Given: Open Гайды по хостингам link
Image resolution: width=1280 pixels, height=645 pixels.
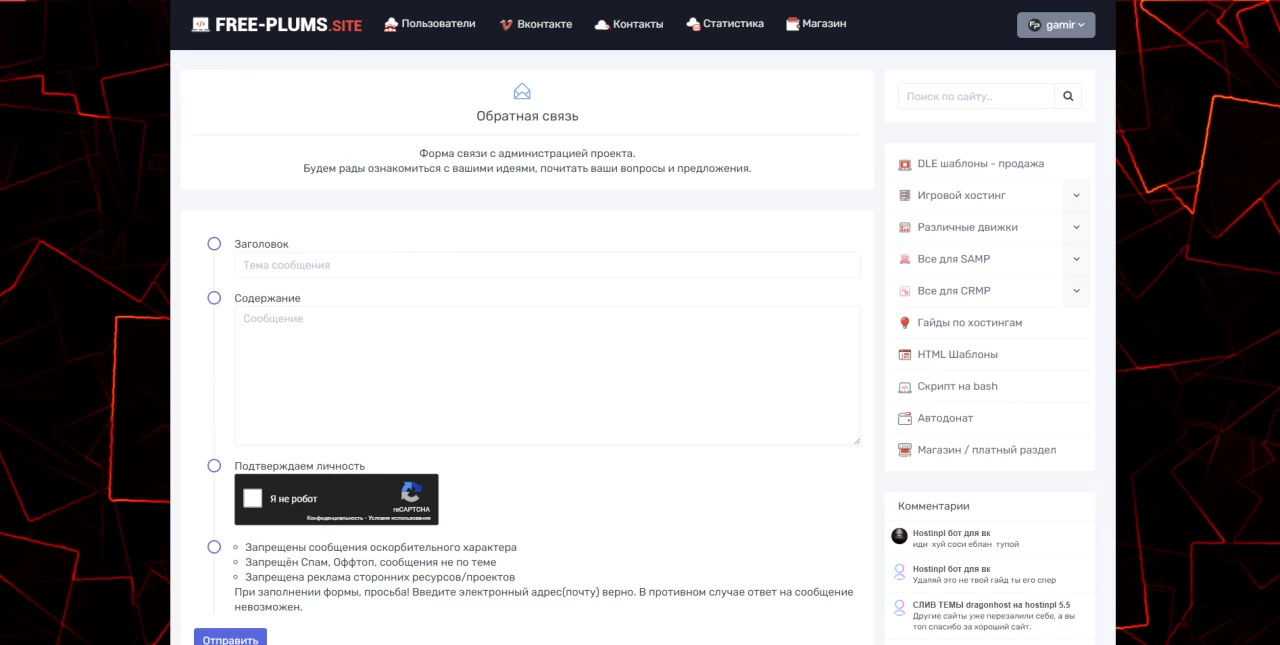Looking at the screenshot, I should 970,323.
